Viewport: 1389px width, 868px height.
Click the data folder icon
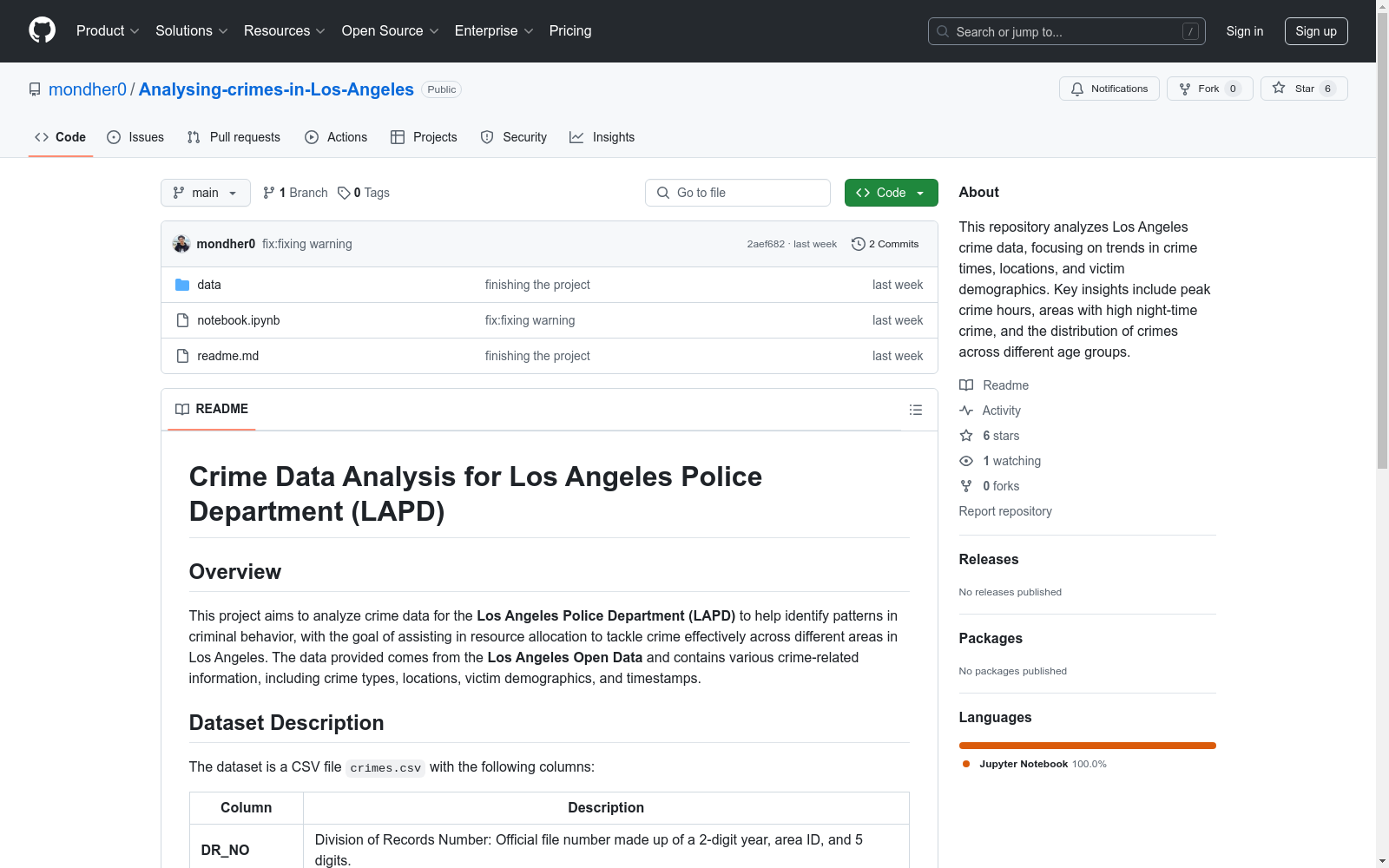coord(182,285)
